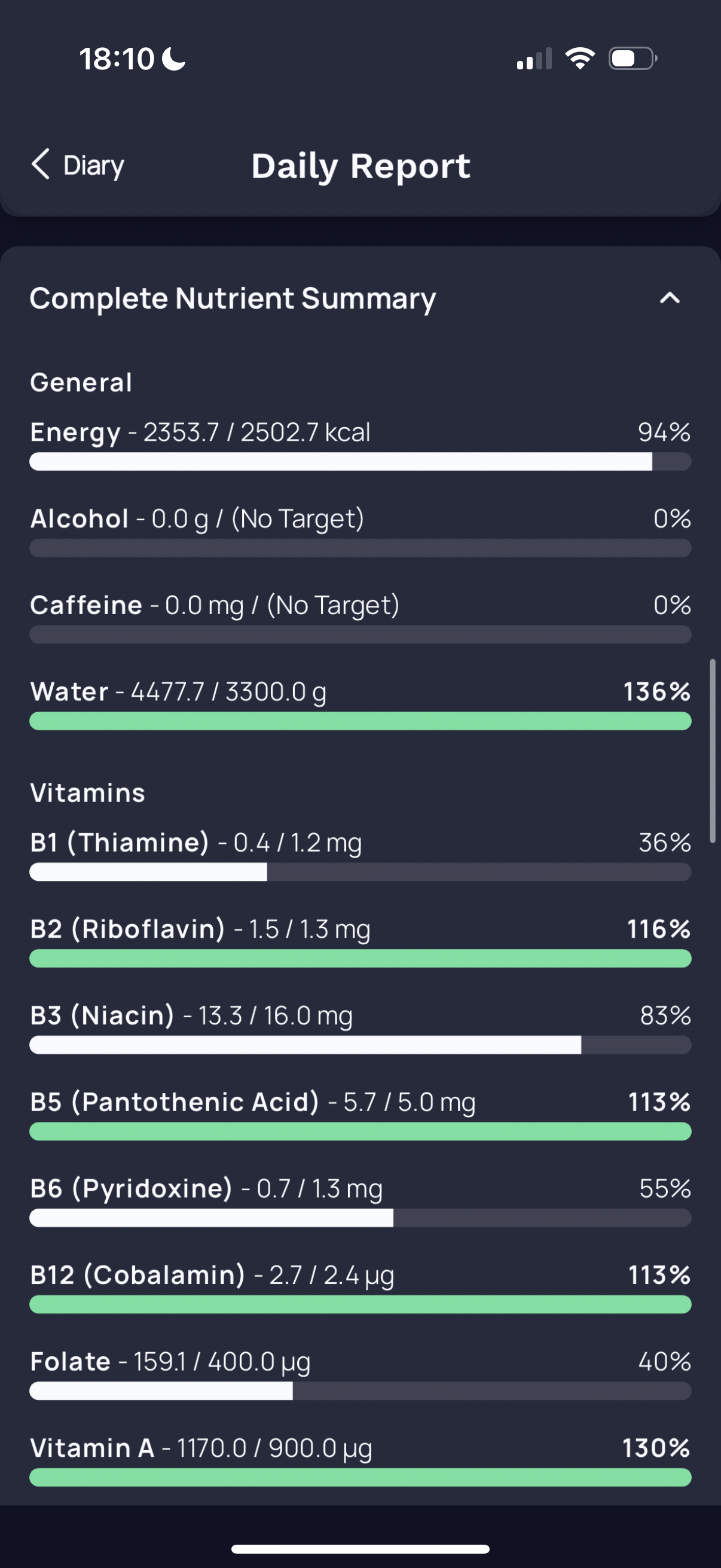The image size is (721, 1568).
Task: Go back to Diary
Action: point(77,165)
